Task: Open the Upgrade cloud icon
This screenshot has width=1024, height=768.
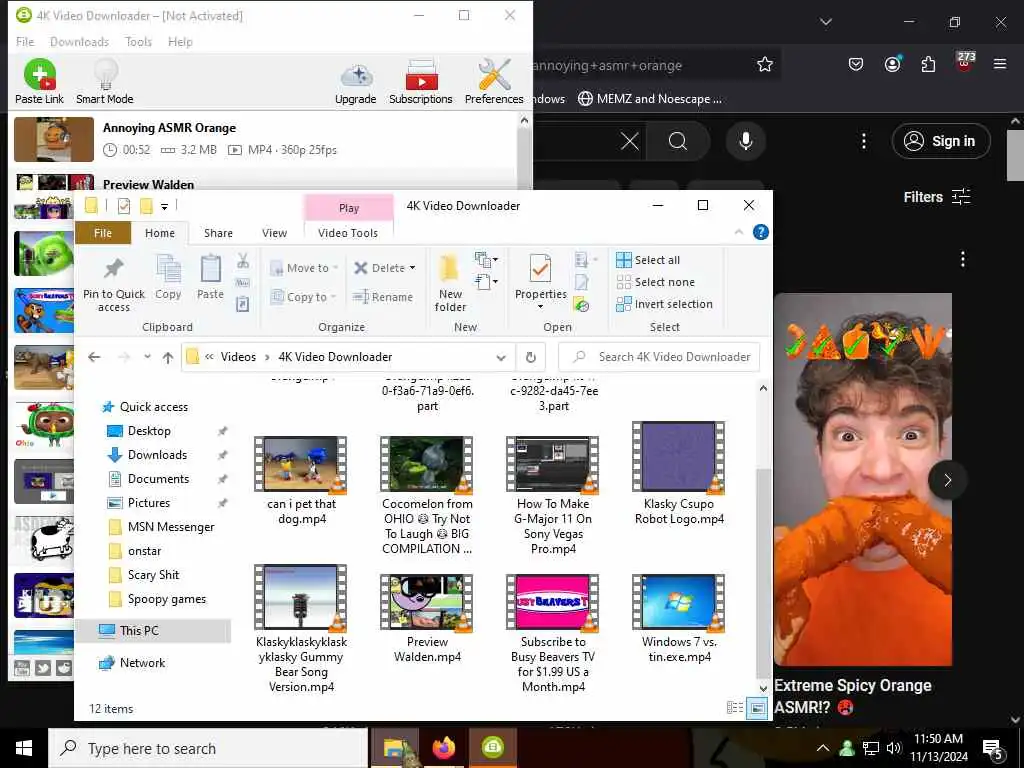Action: pos(355,82)
